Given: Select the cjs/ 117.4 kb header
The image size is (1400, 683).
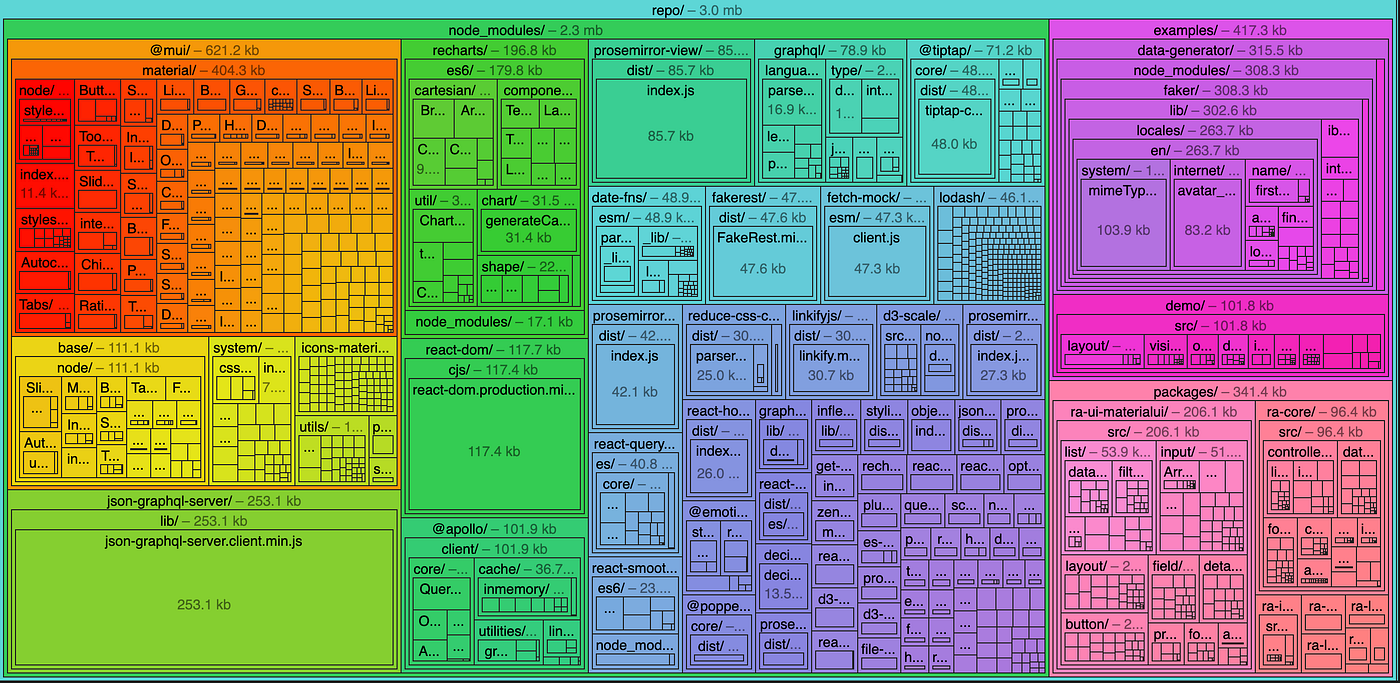Looking at the screenshot, I should (x=494, y=369).
